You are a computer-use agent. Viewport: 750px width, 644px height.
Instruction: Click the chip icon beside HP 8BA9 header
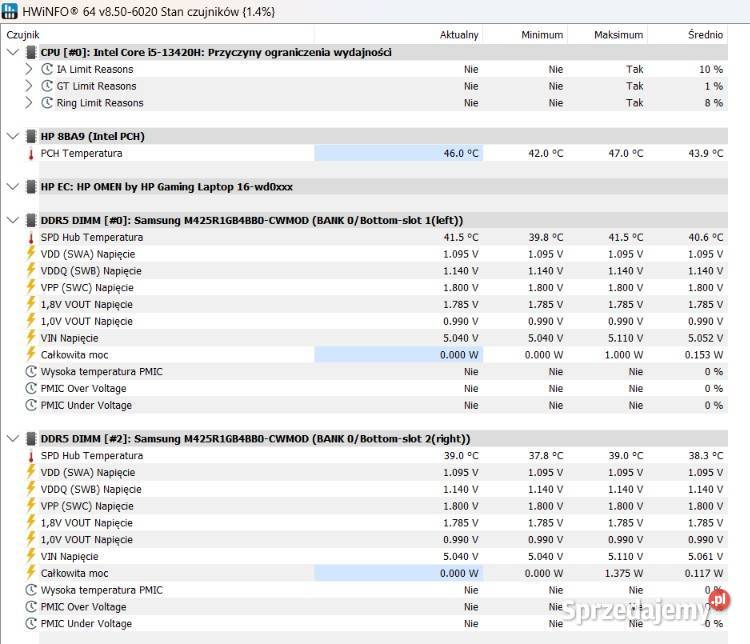31,136
